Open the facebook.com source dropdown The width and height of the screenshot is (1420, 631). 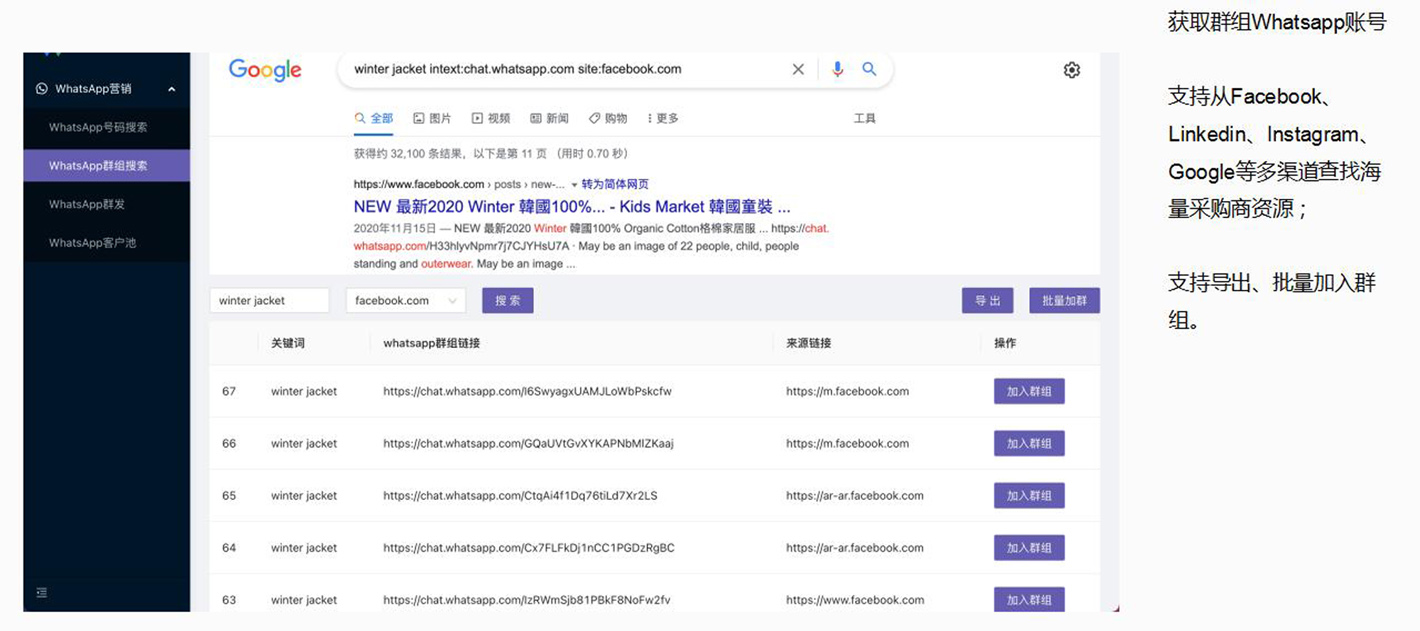pyautogui.click(x=406, y=300)
